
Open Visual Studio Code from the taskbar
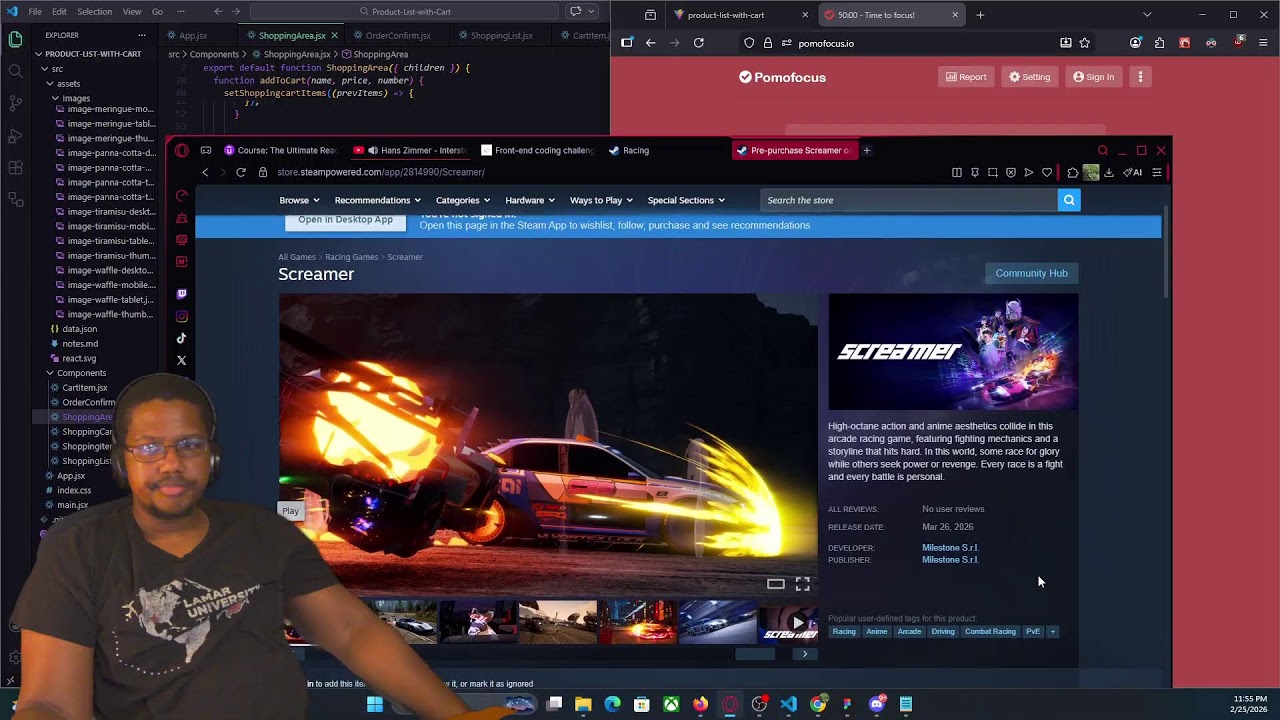tap(788, 704)
